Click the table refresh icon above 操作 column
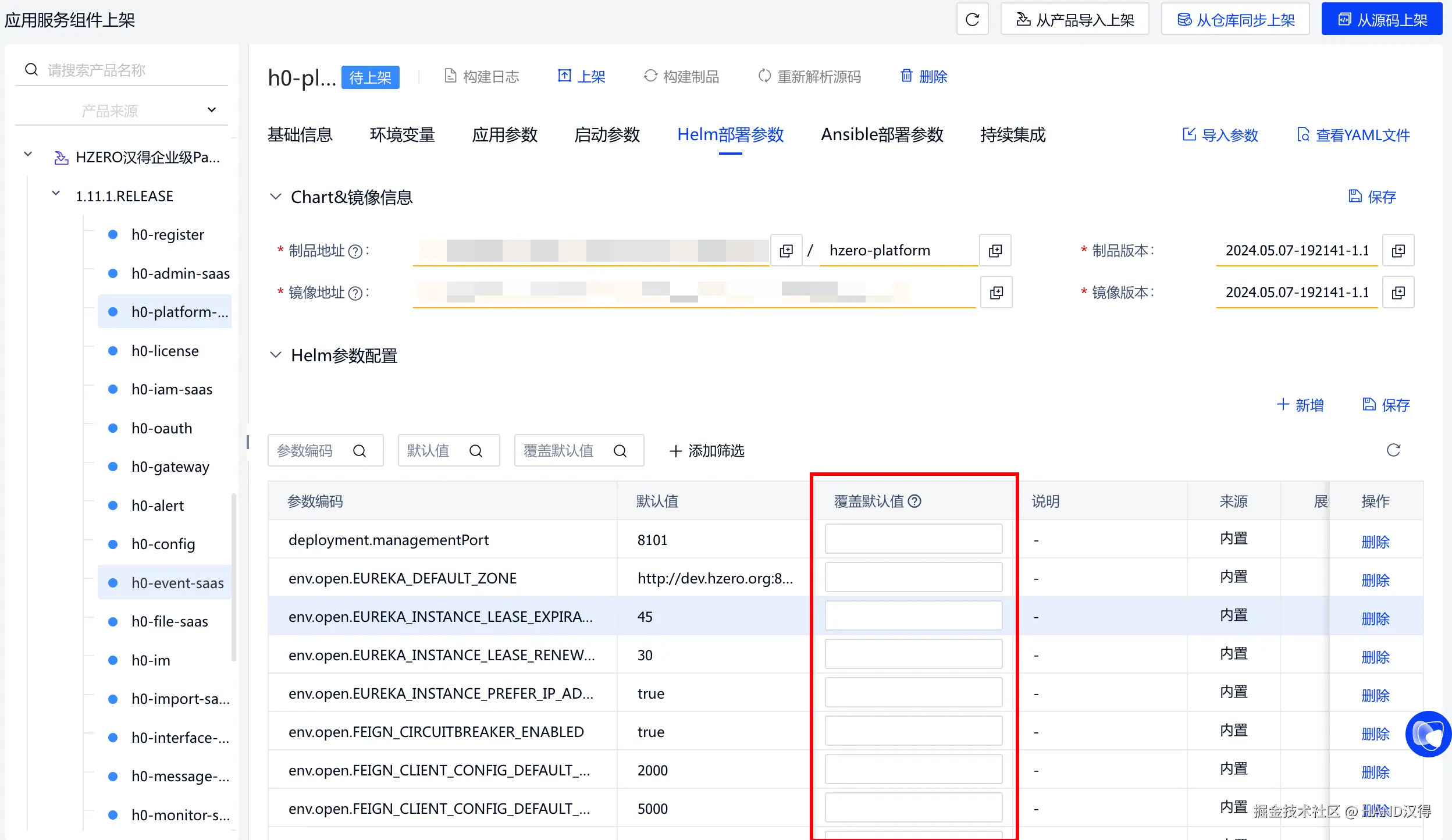Screen dimensions: 1452x840 click(1393, 450)
